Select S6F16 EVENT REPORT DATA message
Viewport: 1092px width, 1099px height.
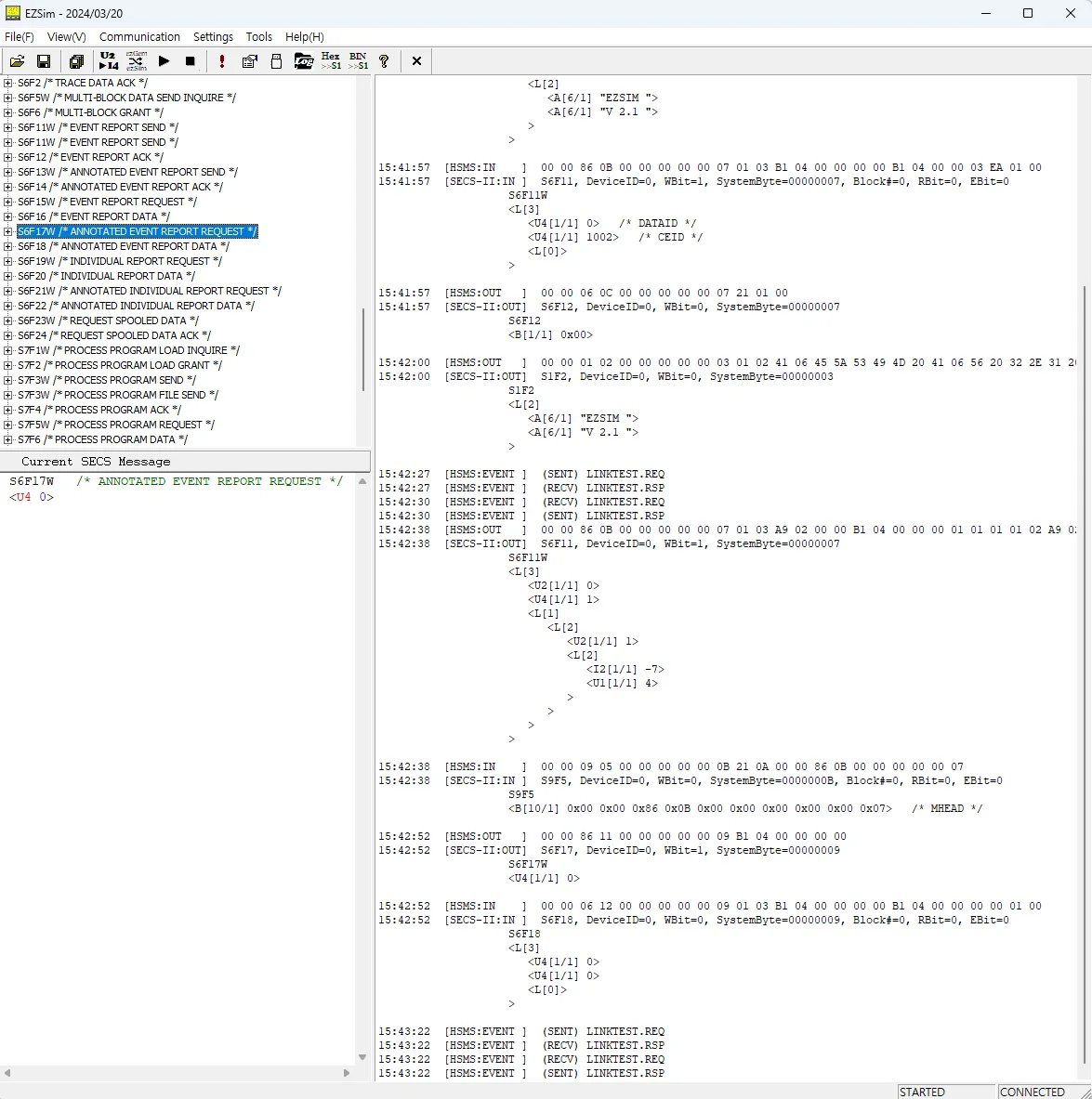(x=93, y=216)
